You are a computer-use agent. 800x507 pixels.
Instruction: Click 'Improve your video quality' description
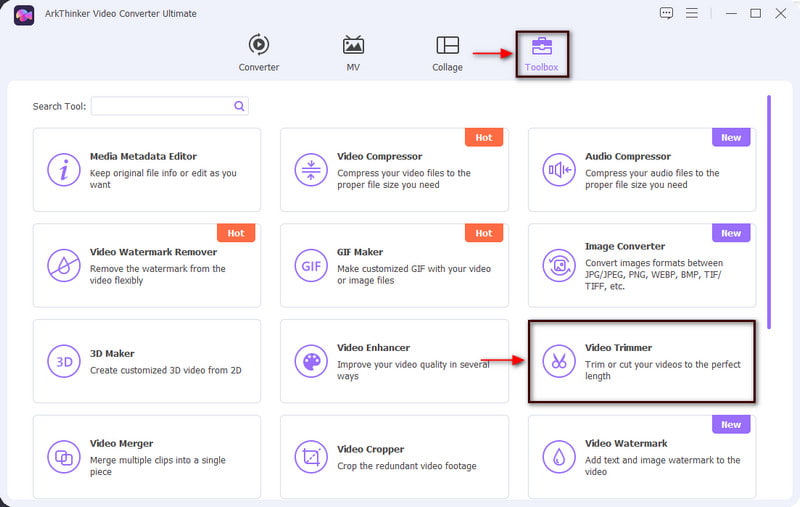[x=413, y=370]
